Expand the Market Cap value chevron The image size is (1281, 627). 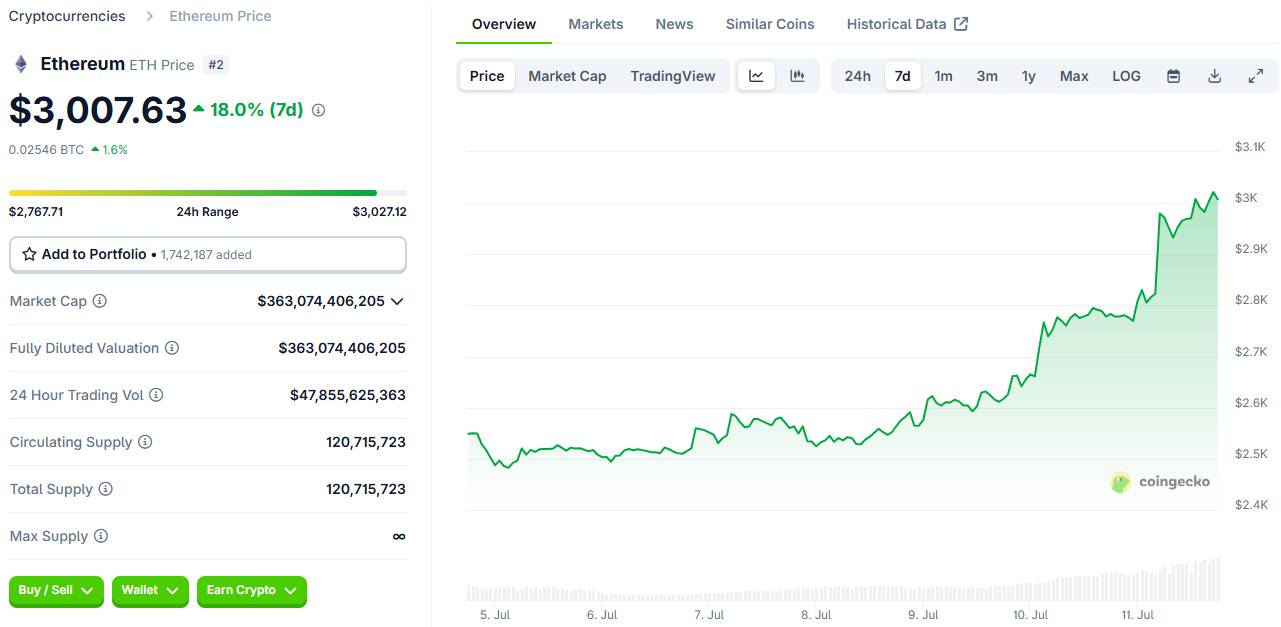(x=397, y=301)
